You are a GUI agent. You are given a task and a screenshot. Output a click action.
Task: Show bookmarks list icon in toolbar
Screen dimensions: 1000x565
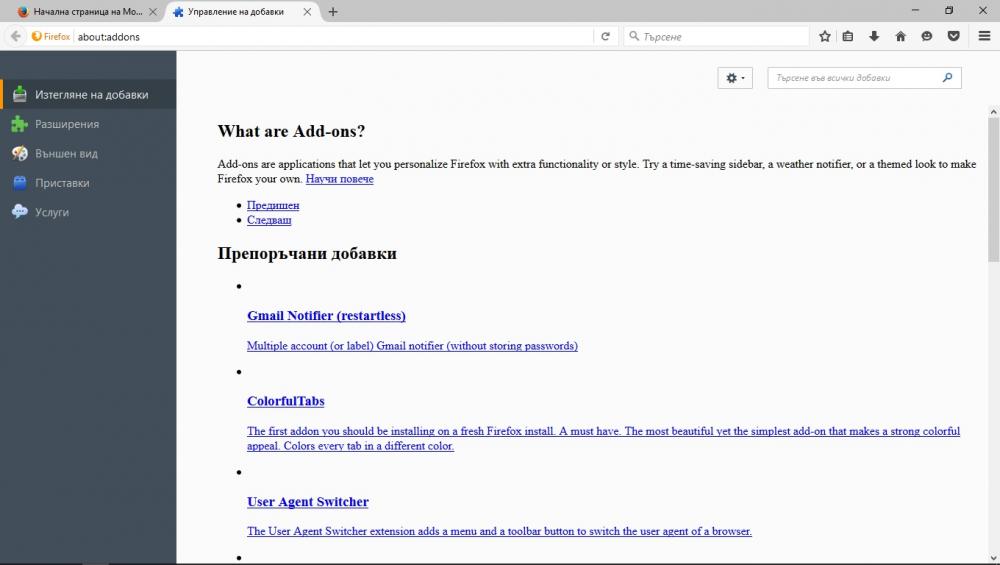pos(848,36)
